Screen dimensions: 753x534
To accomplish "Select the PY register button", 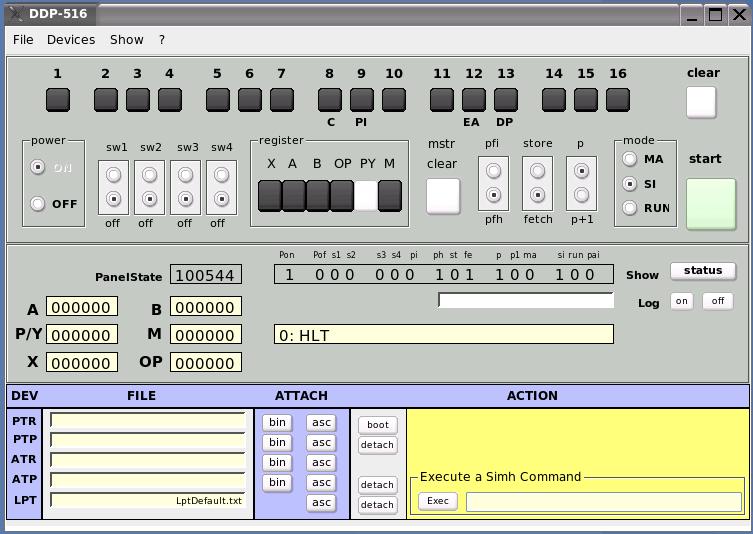I will coord(367,196).
